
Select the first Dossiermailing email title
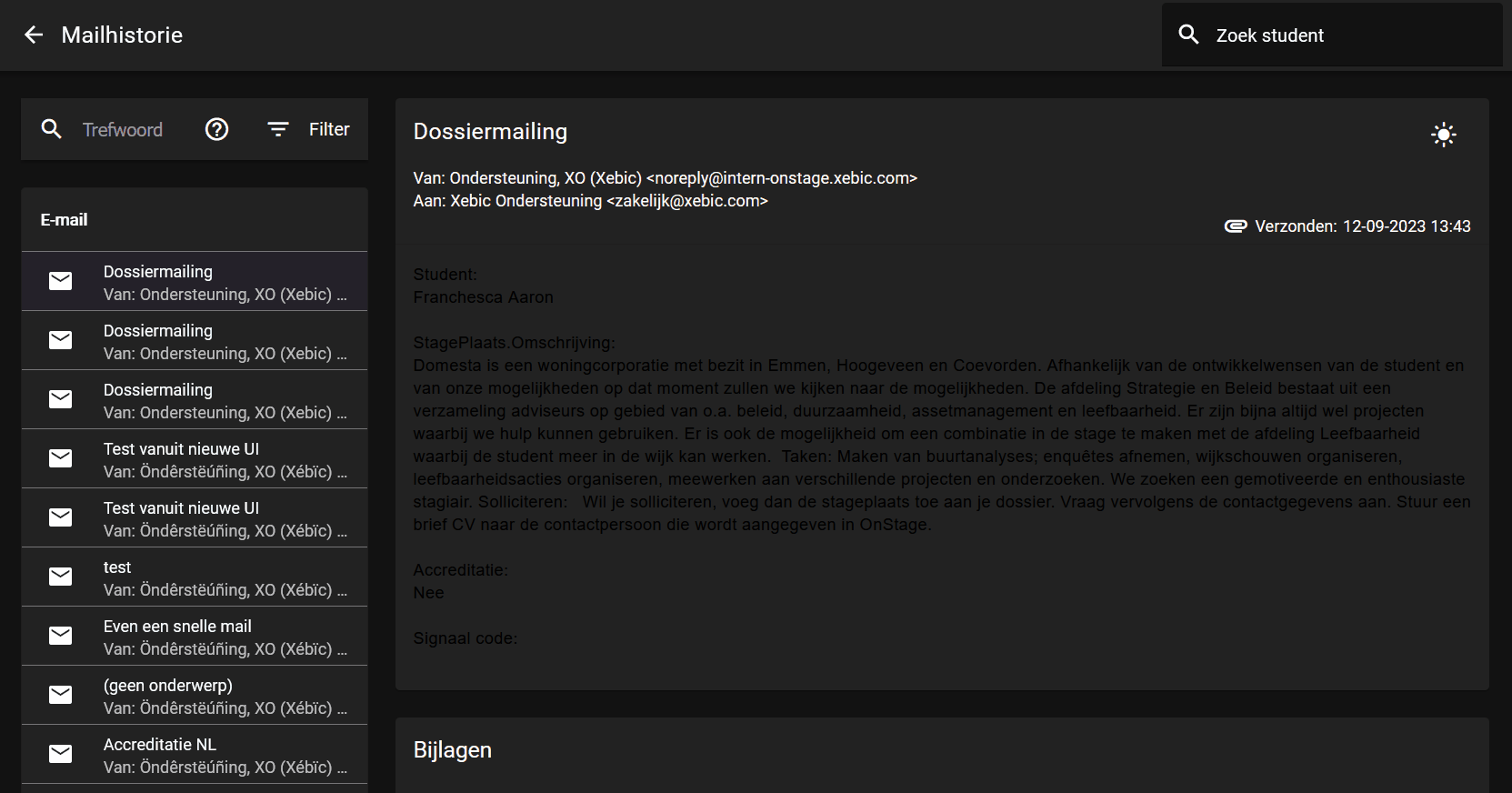click(x=158, y=272)
